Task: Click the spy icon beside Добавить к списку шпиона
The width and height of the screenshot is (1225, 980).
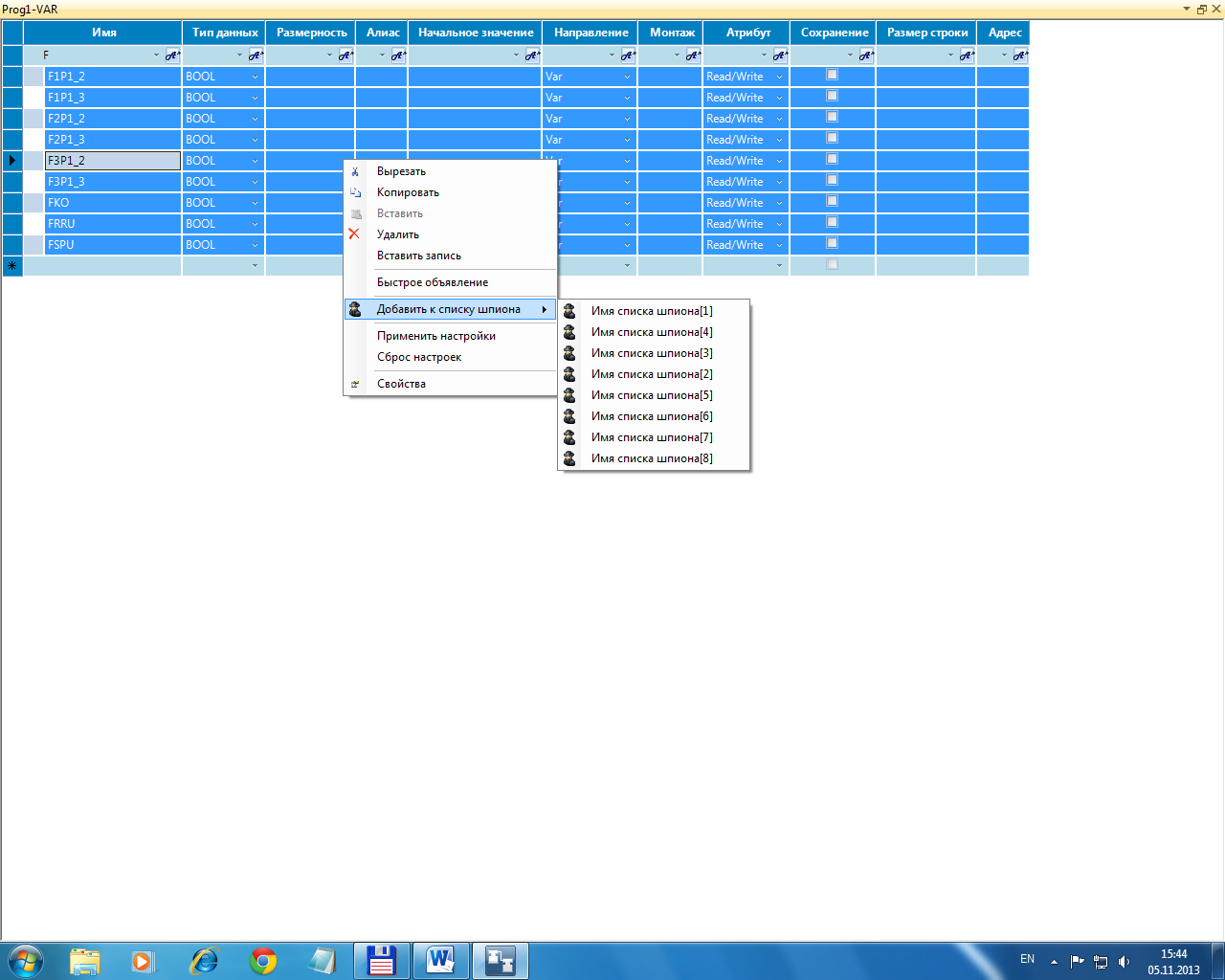Action: coord(355,309)
